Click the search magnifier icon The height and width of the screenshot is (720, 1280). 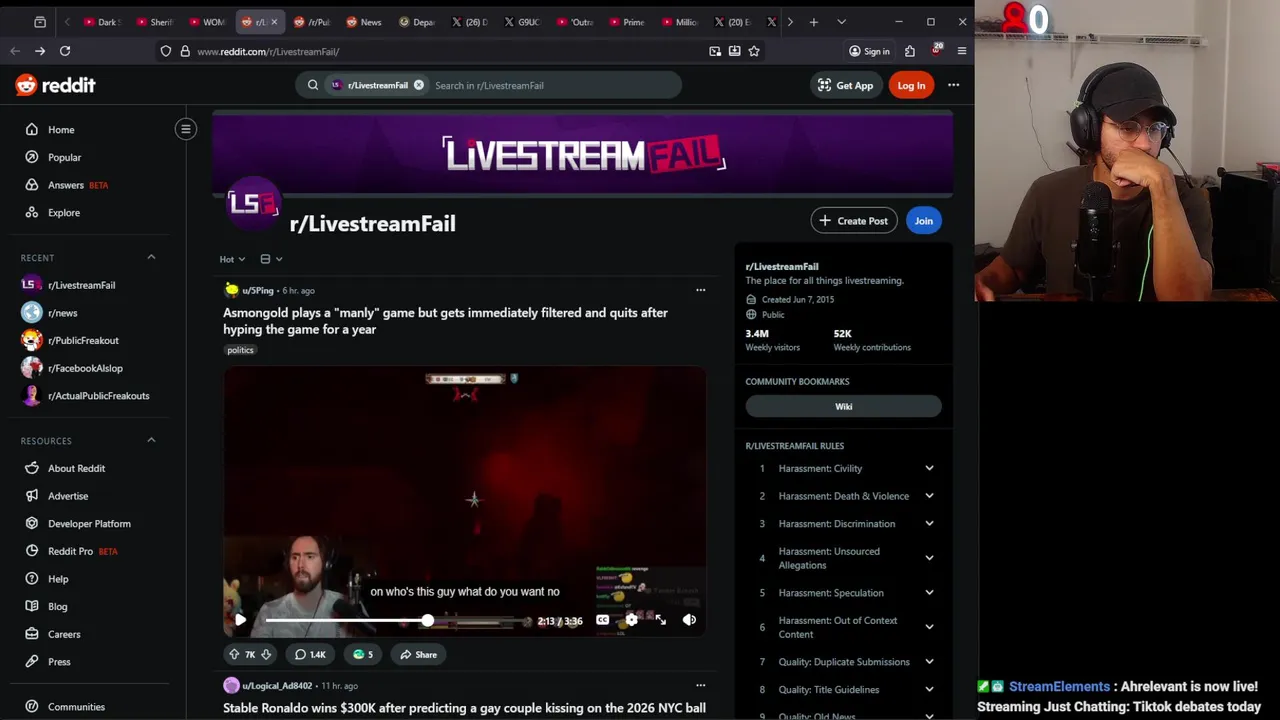313,85
